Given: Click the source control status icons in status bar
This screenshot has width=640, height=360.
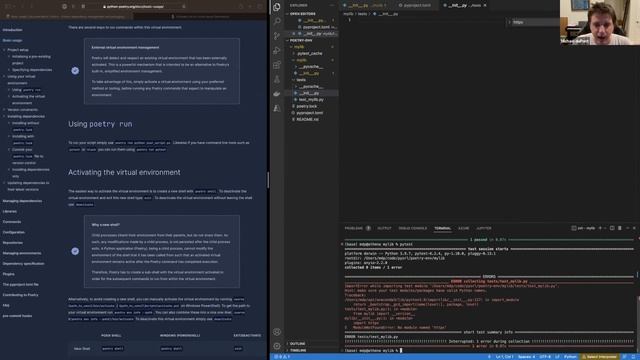Looking at the screenshot, I should tap(282, 357).
